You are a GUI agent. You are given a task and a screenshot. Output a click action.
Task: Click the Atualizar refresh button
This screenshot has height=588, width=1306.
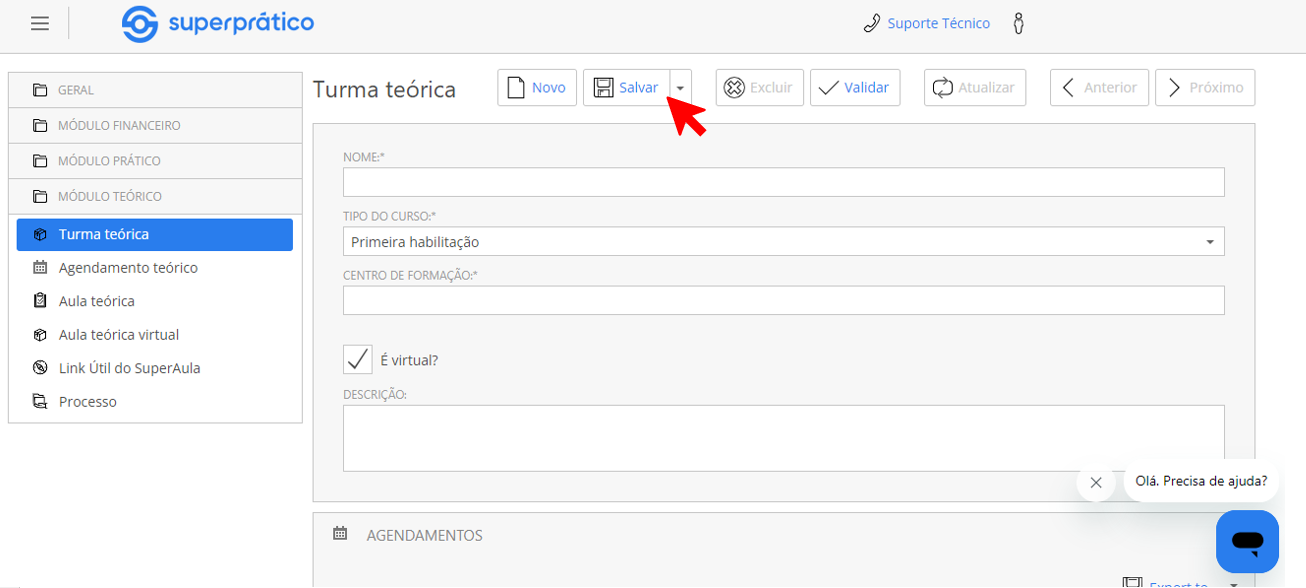(x=975, y=88)
